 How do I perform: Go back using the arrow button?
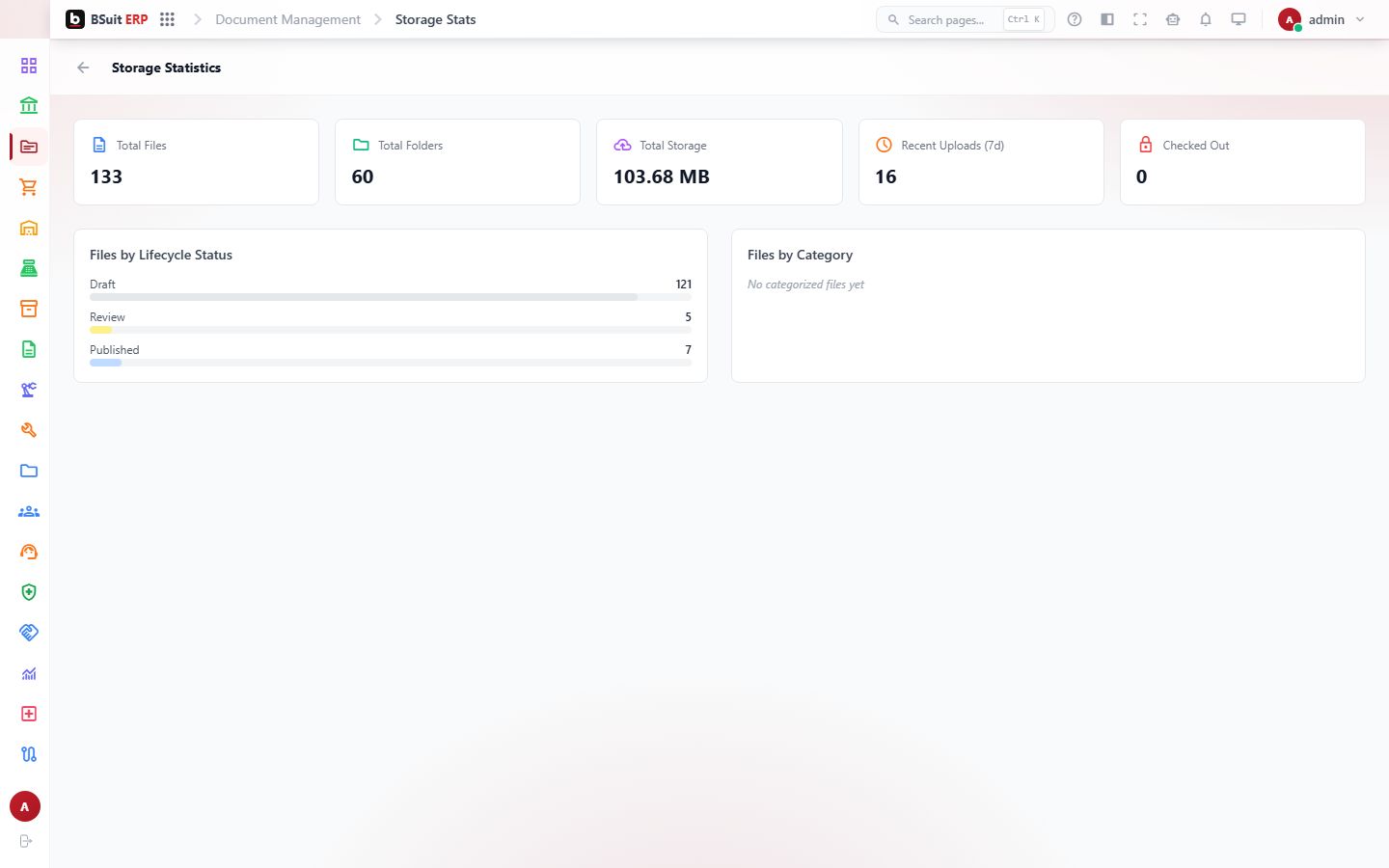[x=83, y=68]
